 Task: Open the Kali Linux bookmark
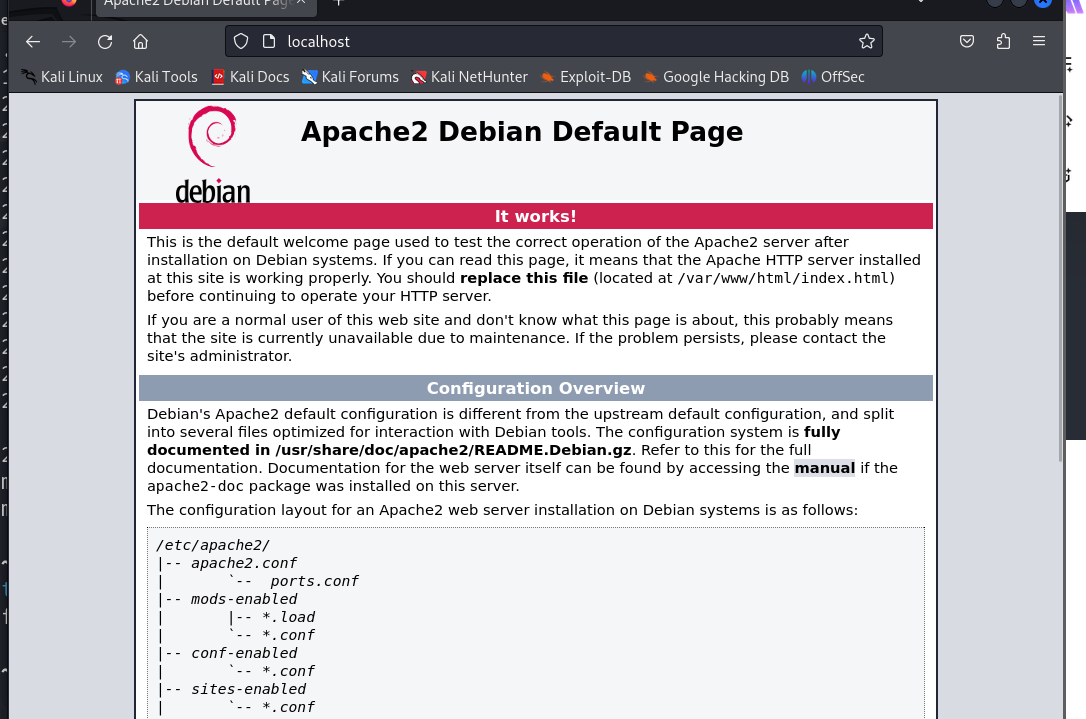point(62,77)
